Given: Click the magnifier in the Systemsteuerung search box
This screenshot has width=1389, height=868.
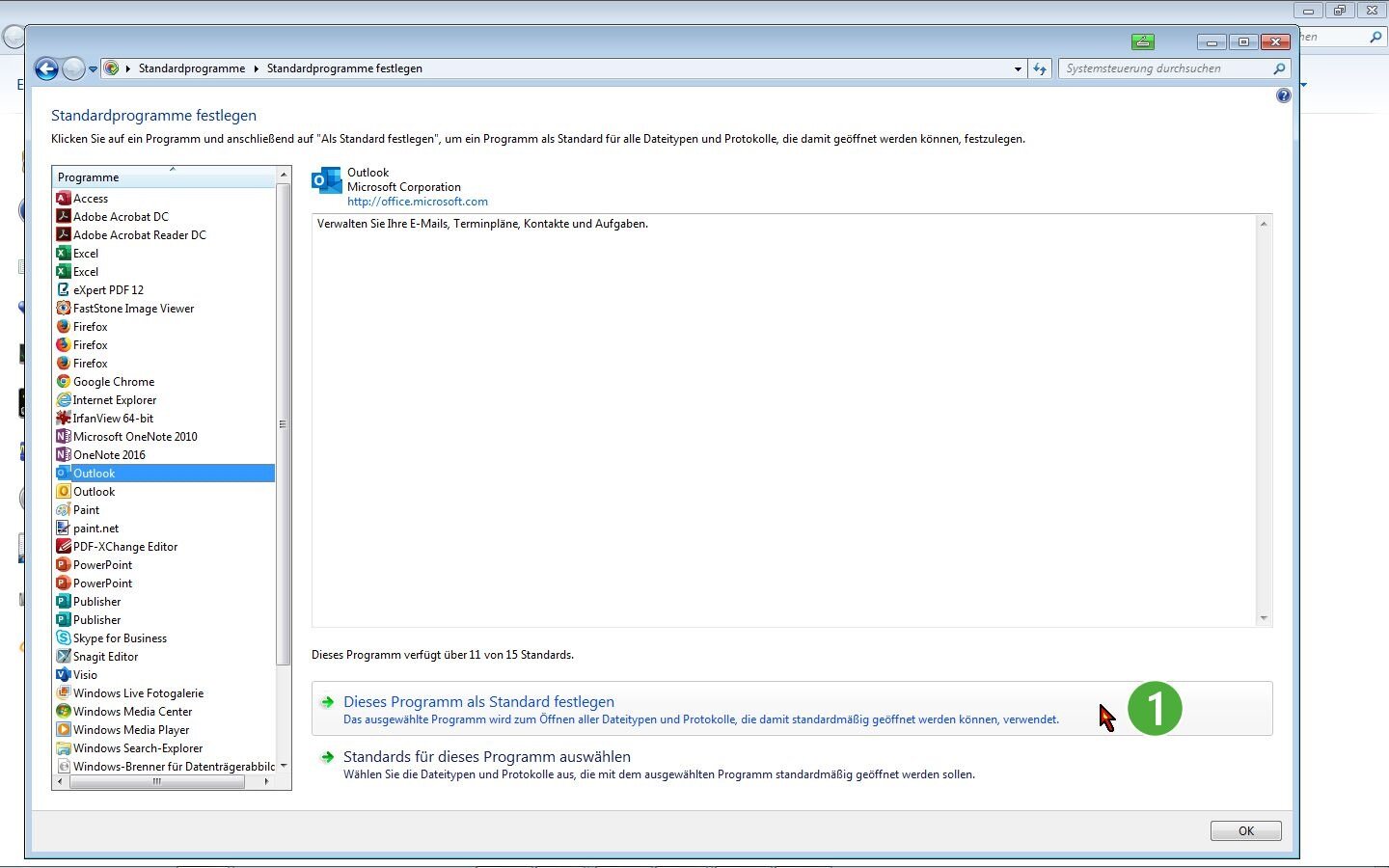Looking at the screenshot, I should click(1279, 68).
